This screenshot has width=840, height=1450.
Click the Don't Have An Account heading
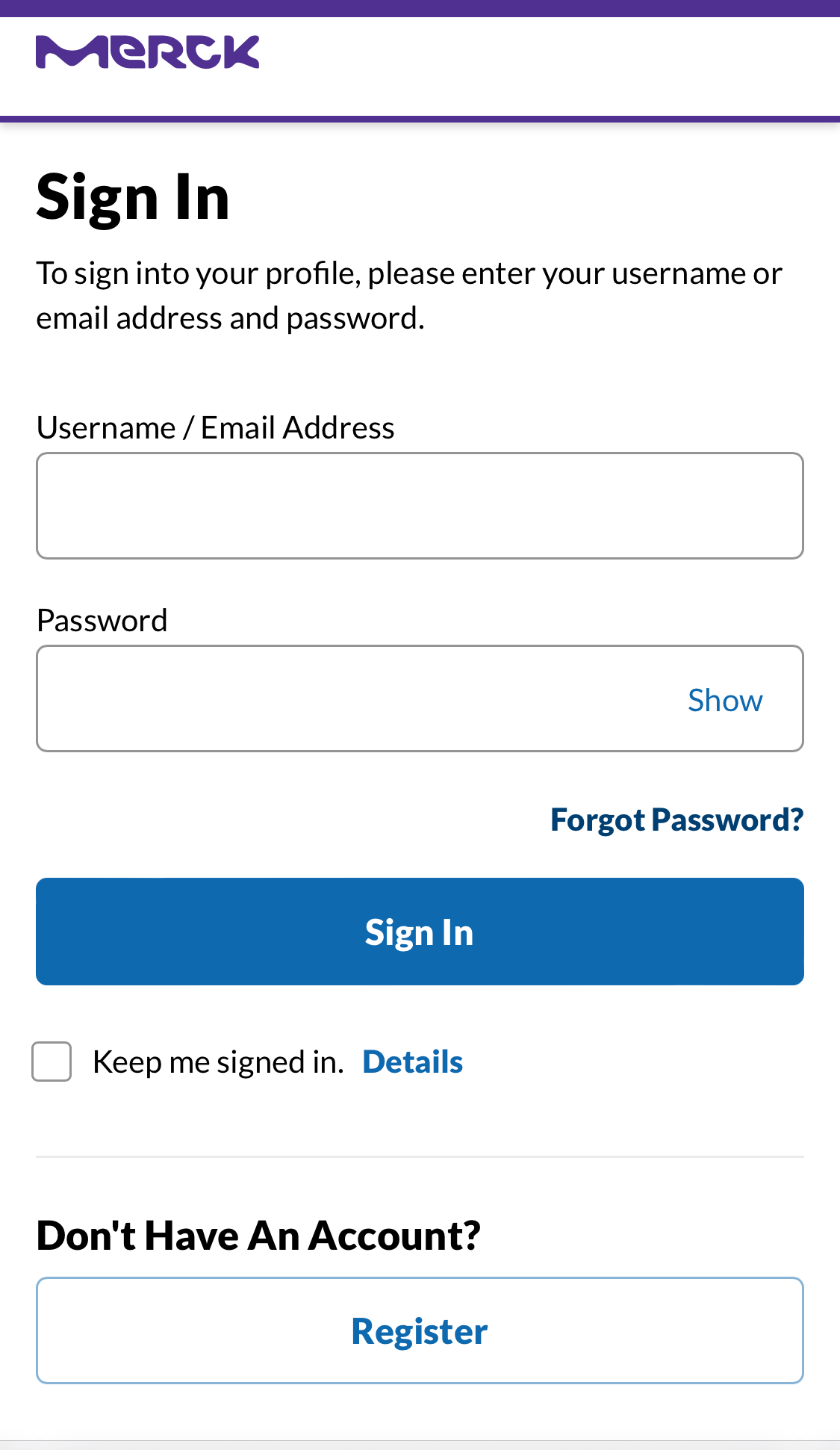[259, 1234]
